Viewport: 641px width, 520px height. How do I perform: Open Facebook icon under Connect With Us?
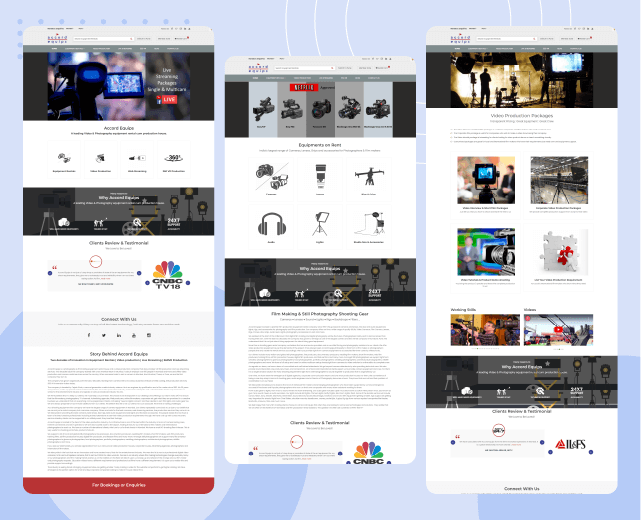point(89,335)
